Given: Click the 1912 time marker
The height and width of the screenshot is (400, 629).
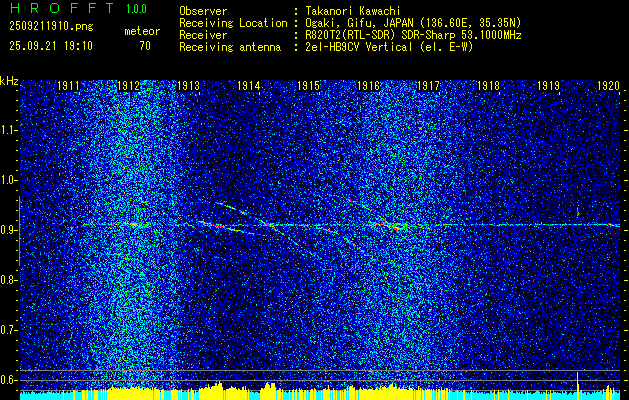Looking at the screenshot, I should pyautogui.click(x=128, y=85).
